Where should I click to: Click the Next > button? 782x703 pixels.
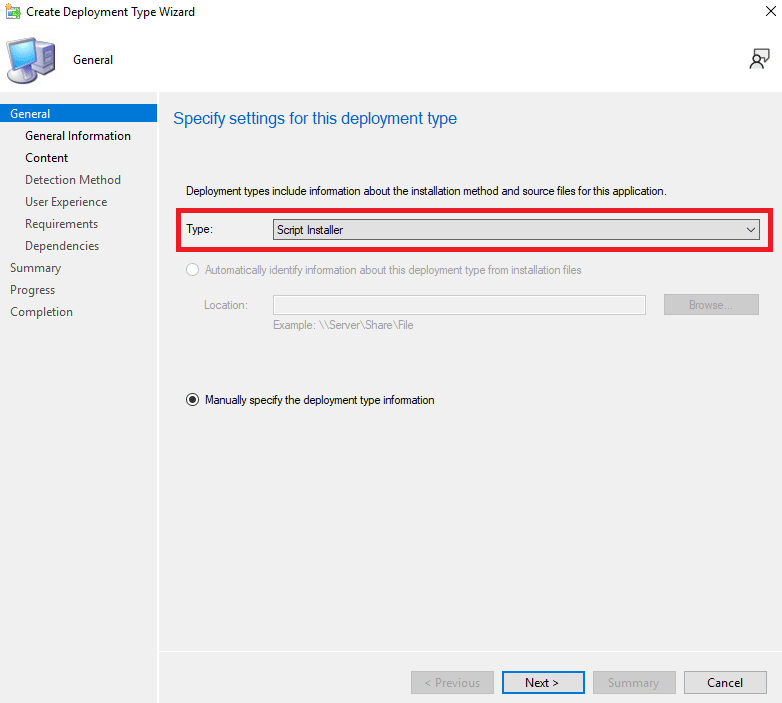542,683
